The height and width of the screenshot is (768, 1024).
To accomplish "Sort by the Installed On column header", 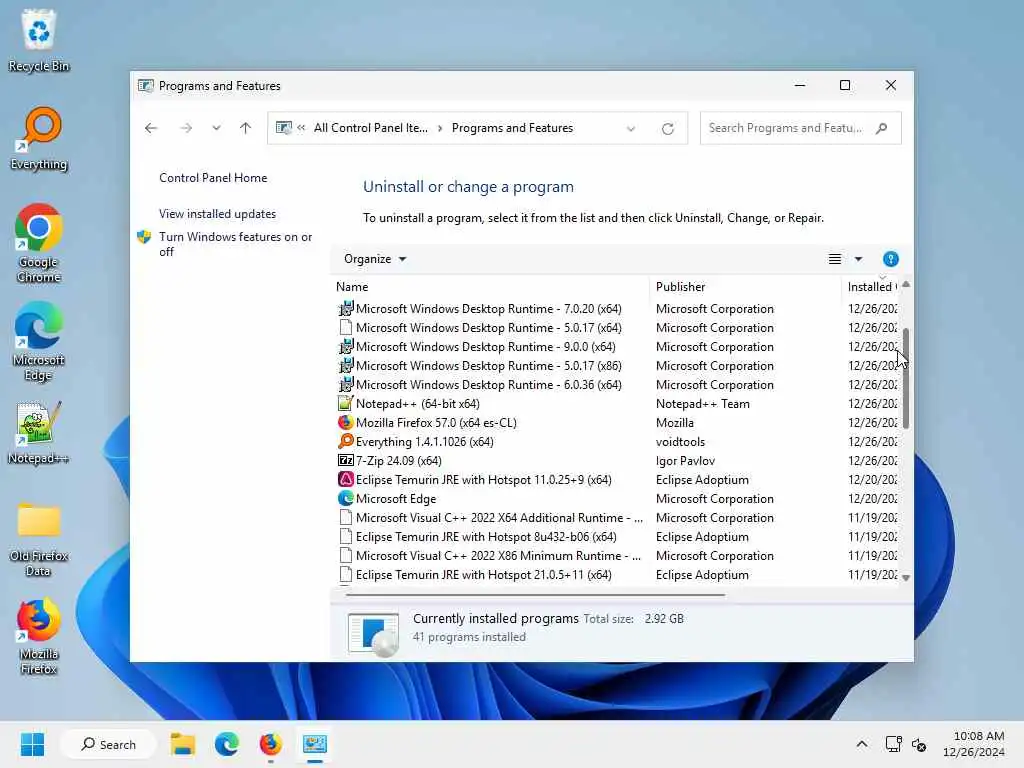I will (871, 287).
